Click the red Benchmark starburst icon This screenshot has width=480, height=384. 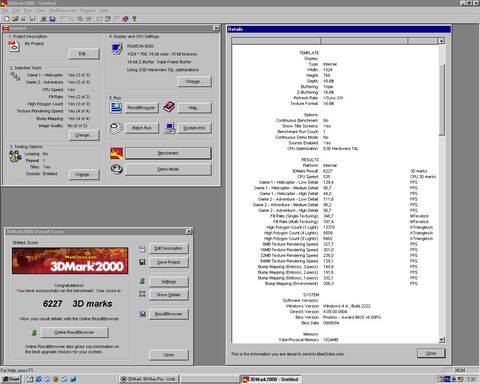(117, 153)
